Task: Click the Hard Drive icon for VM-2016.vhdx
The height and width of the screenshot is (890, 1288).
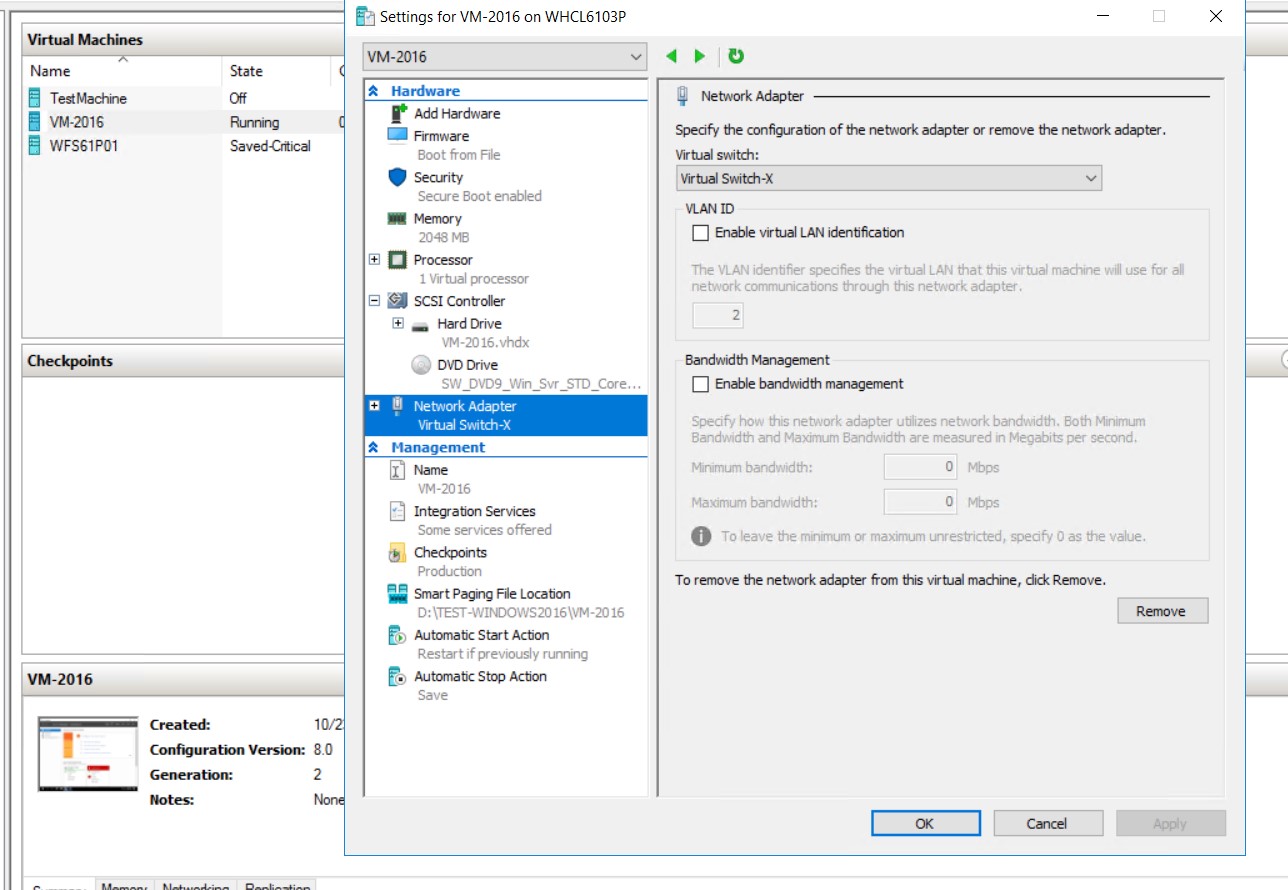Action: [x=420, y=323]
